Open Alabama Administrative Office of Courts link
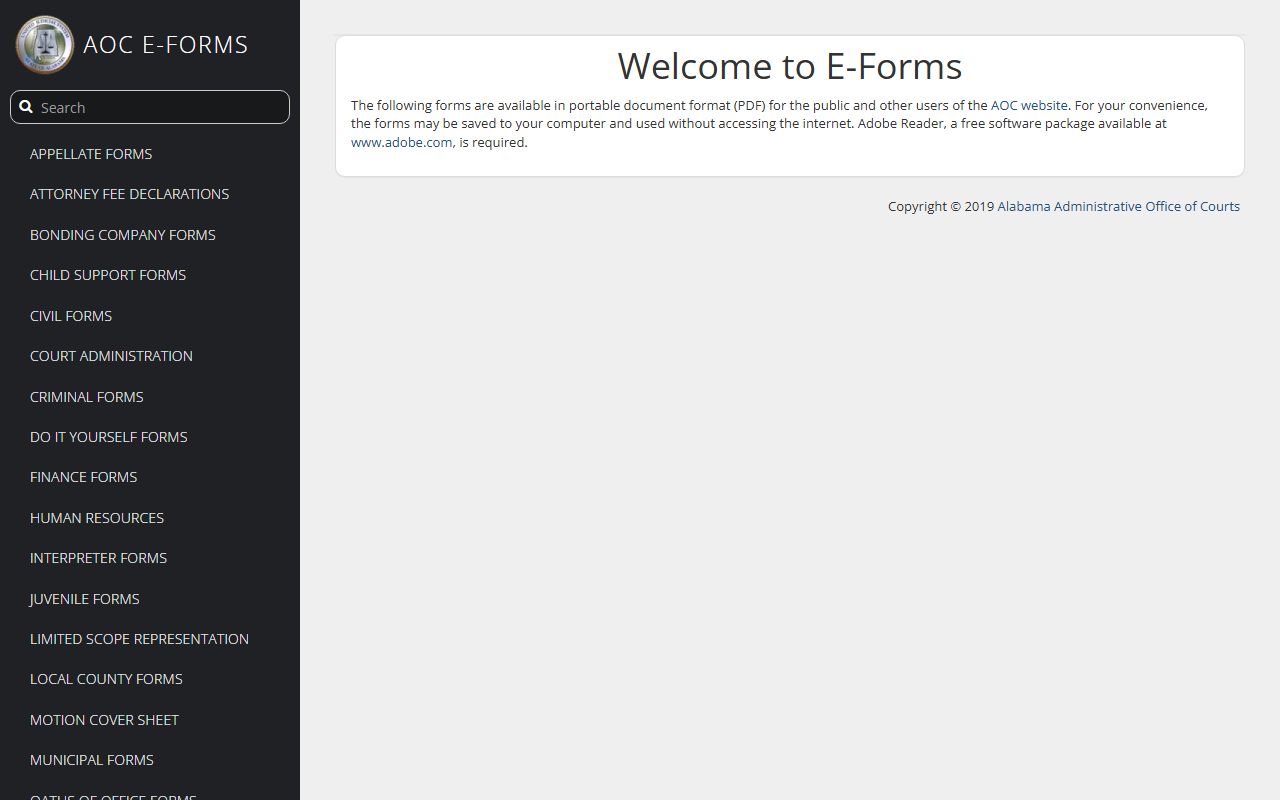Viewport: 1280px width, 800px height. (x=1118, y=206)
